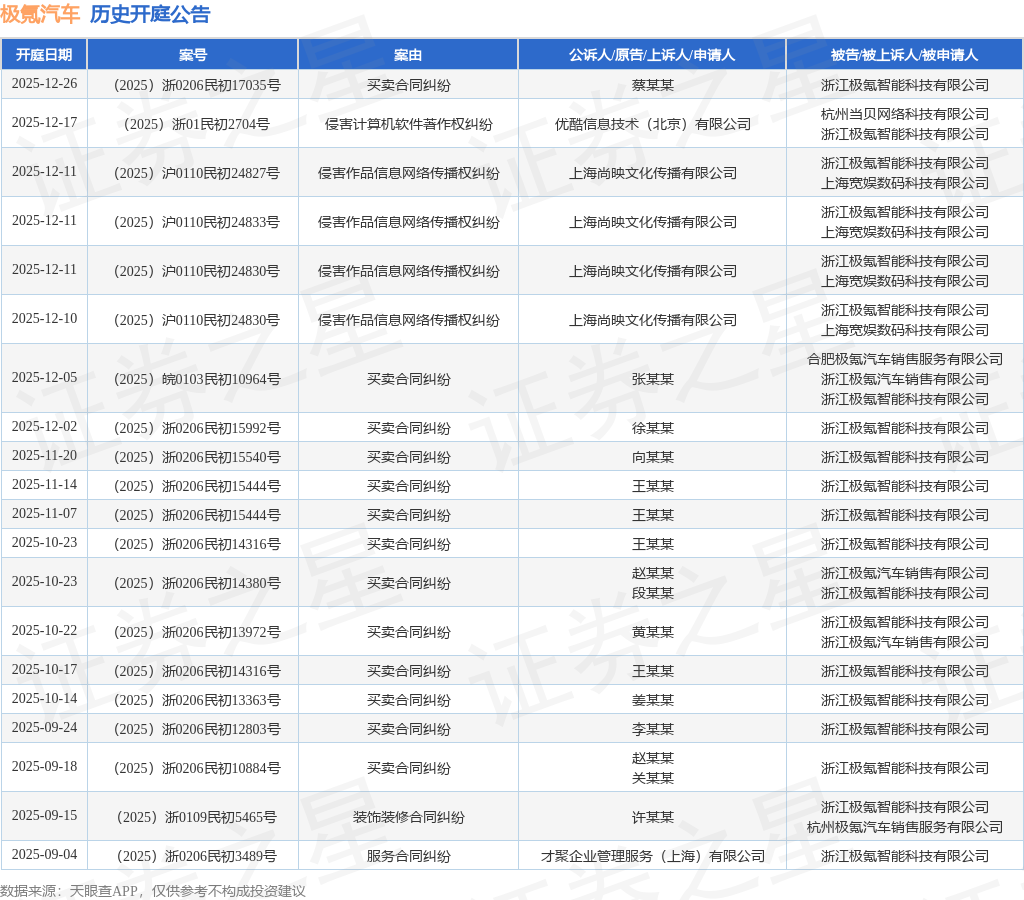Click the date 2025-09-15
The height and width of the screenshot is (900, 1024).
(44, 816)
